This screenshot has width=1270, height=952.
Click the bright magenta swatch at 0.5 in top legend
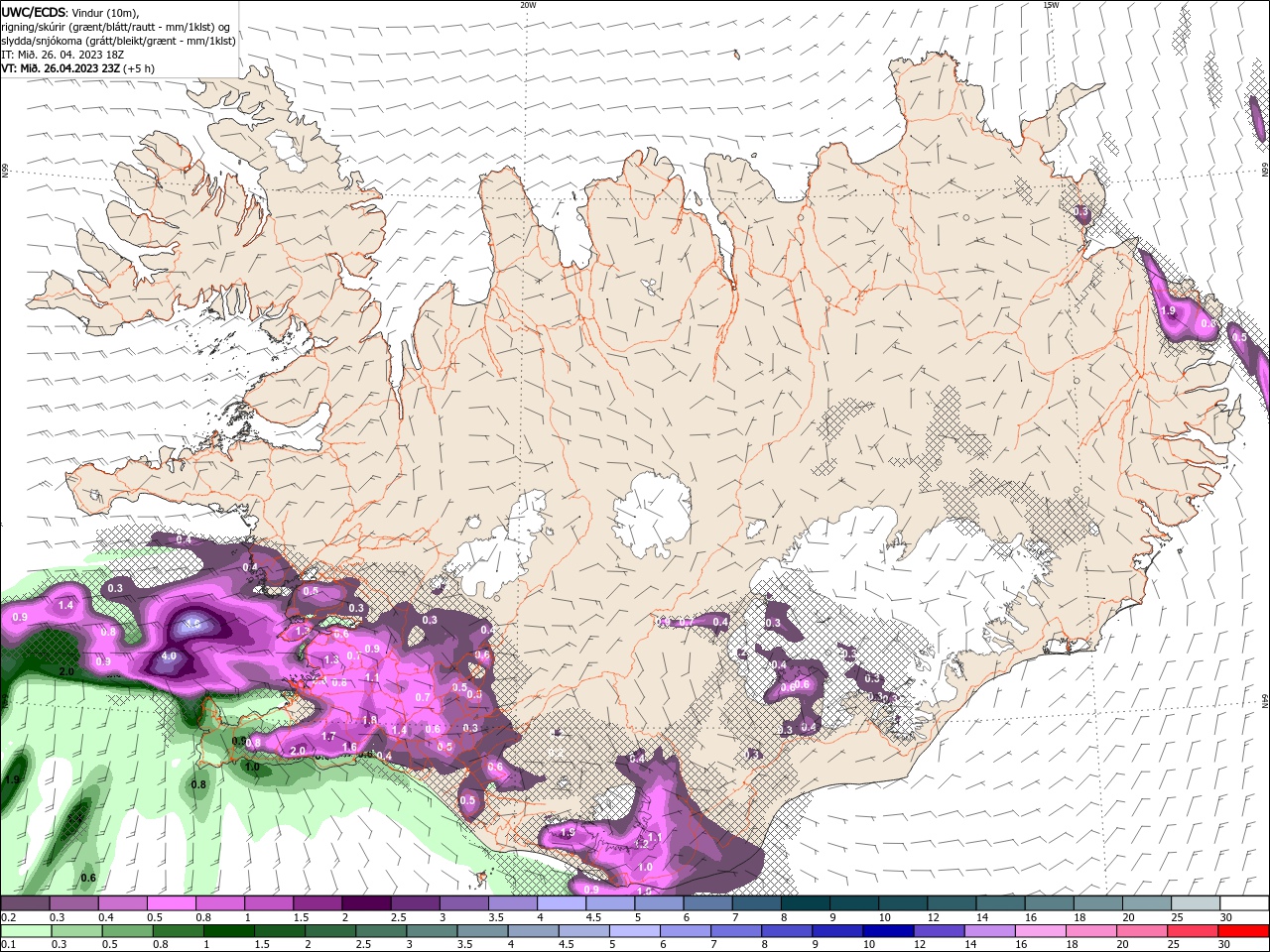point(171,902)
